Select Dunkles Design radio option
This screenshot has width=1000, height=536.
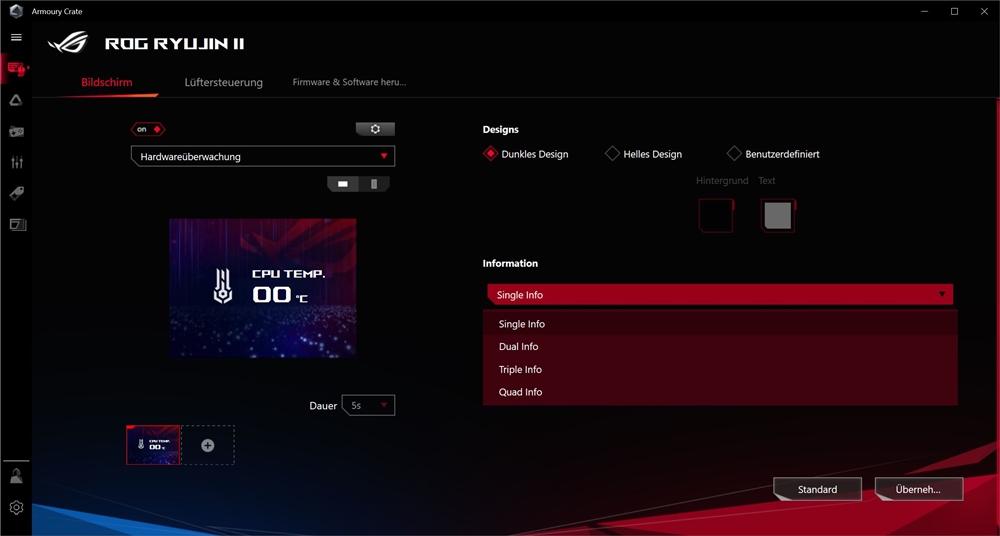(526, 154)
